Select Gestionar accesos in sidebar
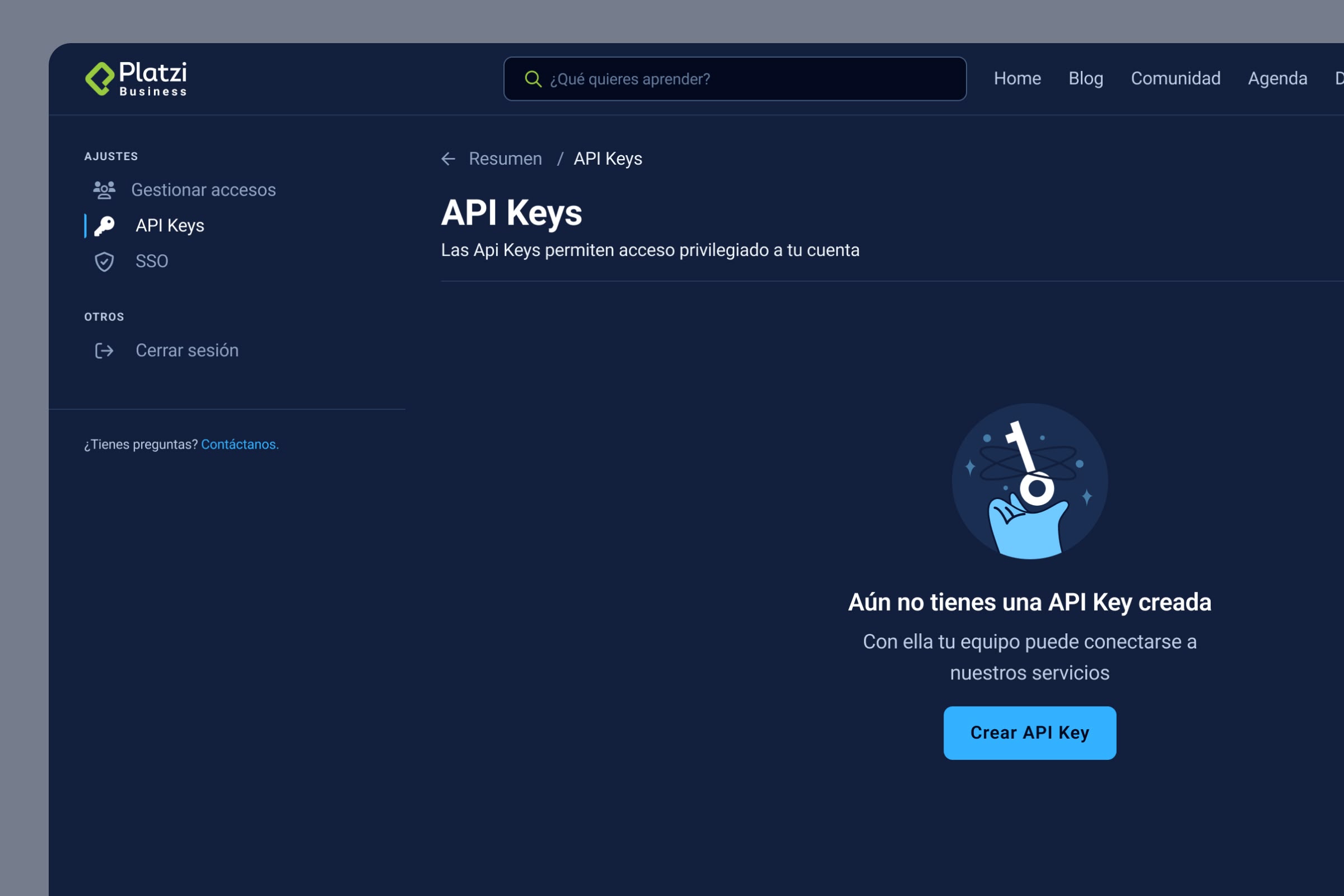This screenshot has width=1344, height=896. coord(203,190)
